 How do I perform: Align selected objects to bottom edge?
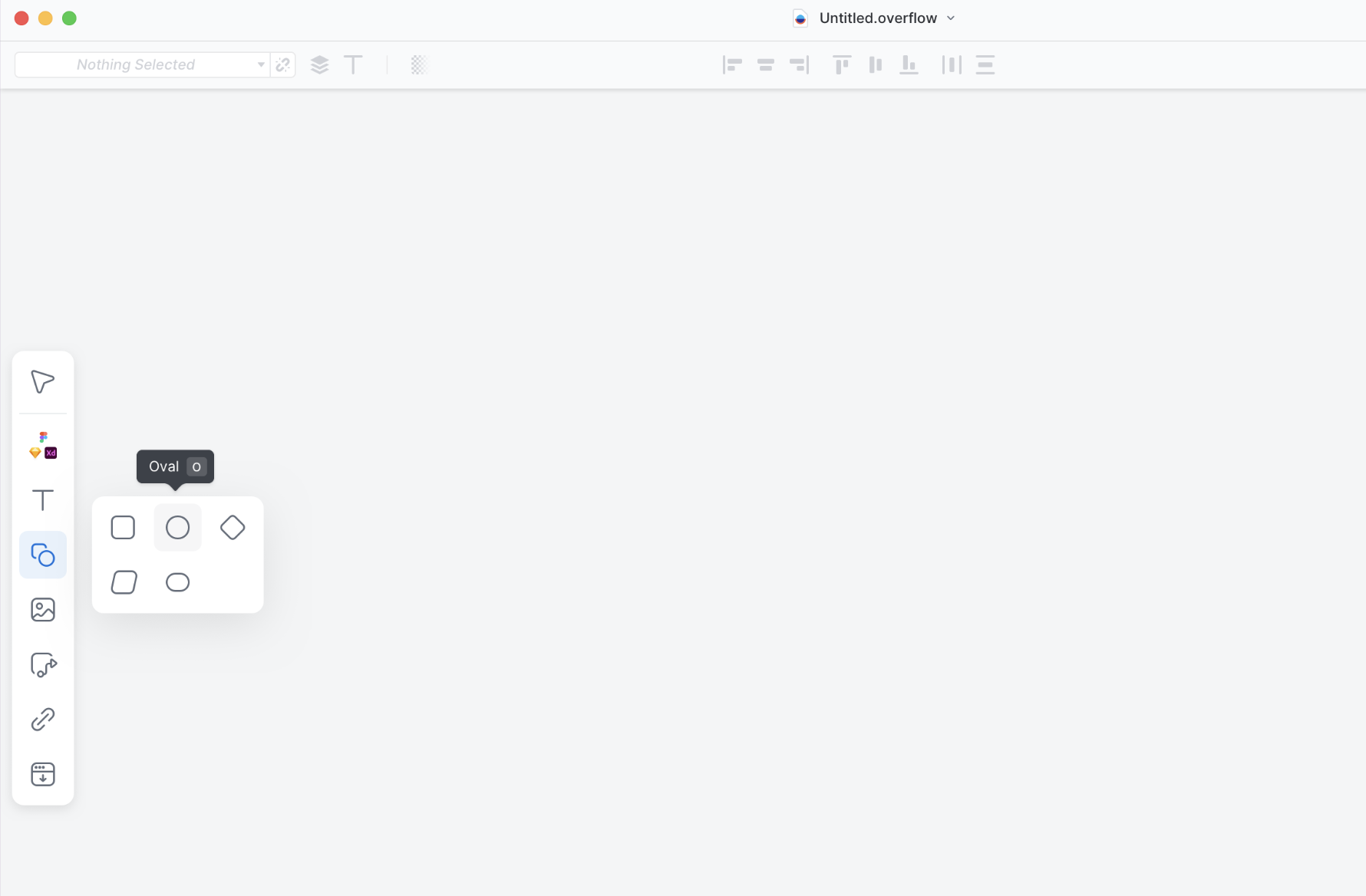coord(909,65)
